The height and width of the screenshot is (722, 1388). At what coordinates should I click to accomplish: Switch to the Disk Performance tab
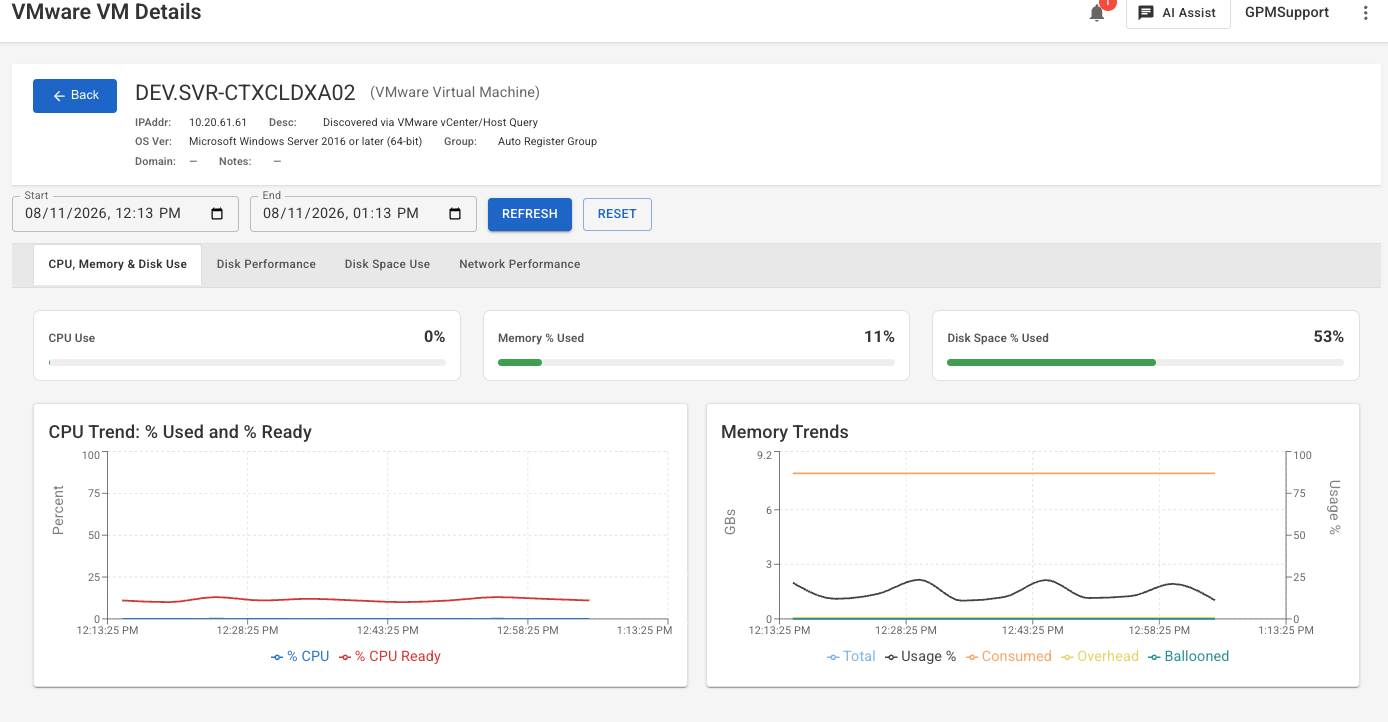pyautogui.click(x=266, y=264)
